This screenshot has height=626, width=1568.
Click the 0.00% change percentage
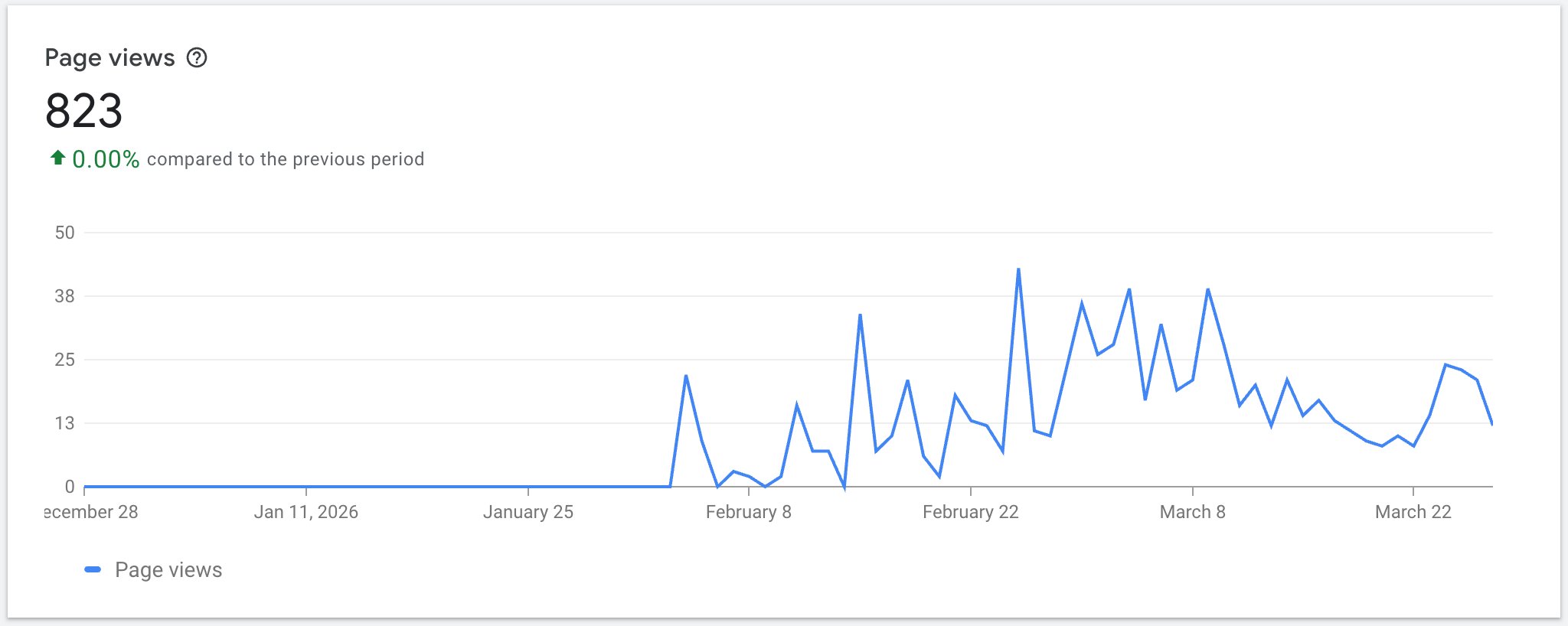coord(106,159)
